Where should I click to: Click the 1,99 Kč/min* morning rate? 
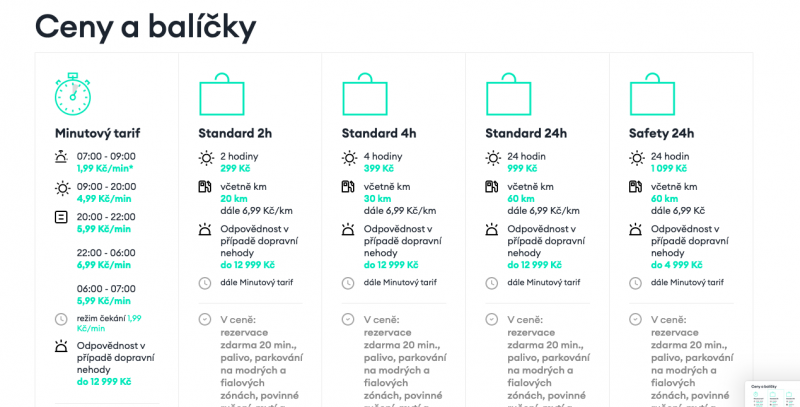105,168
